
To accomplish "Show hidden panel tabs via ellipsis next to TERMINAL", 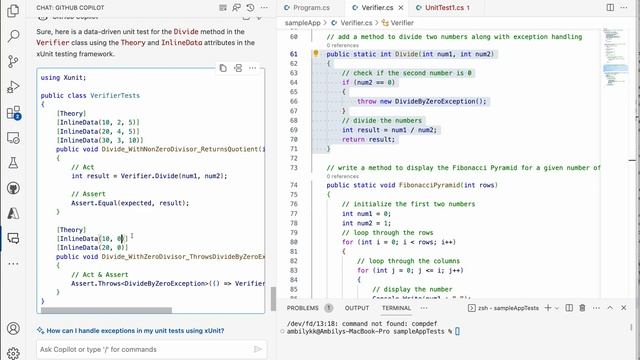I will click(x=424, y=308).
